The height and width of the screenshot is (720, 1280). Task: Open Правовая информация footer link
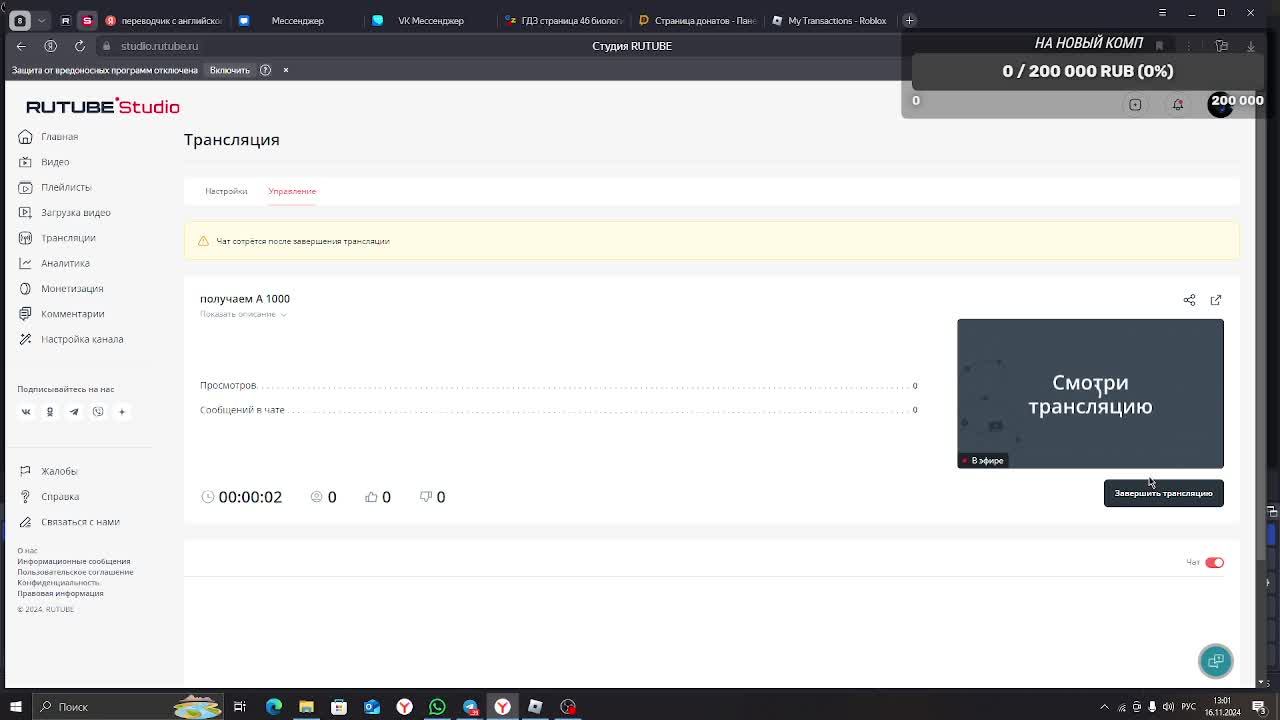tap(60, 593)
